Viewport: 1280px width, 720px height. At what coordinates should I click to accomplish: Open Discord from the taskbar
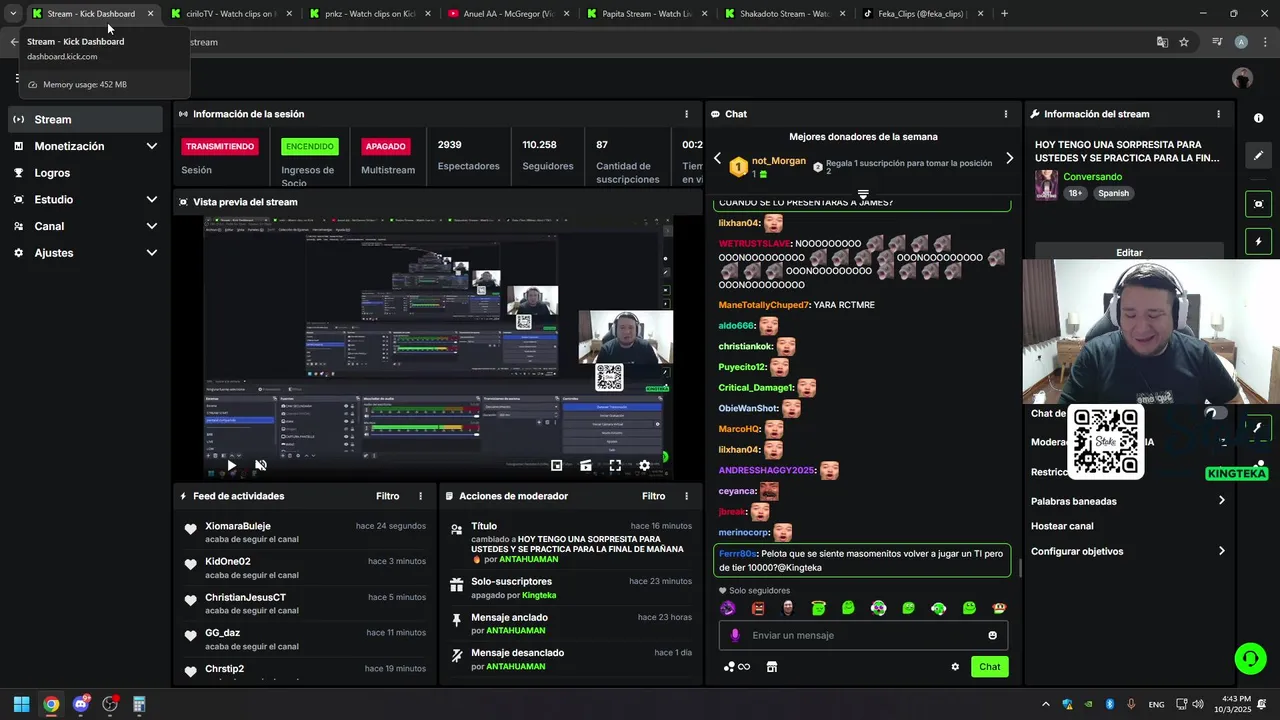pyautogui.click(x=81, y=704)
